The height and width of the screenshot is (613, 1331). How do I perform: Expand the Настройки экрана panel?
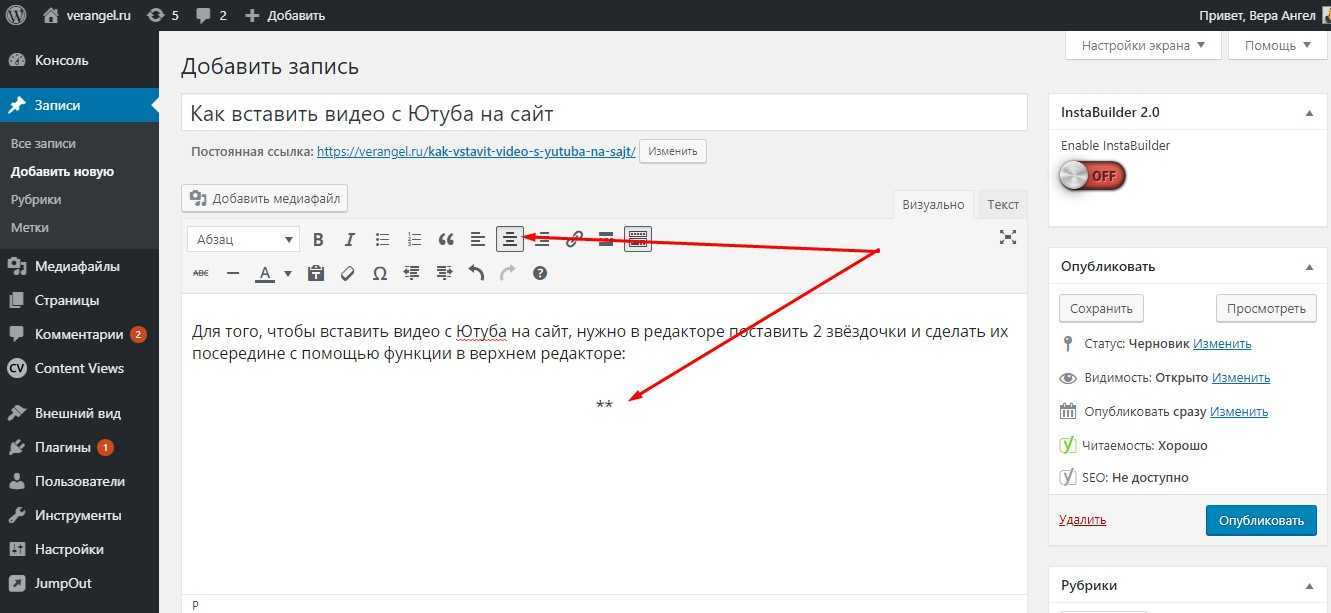(1143, 45)
